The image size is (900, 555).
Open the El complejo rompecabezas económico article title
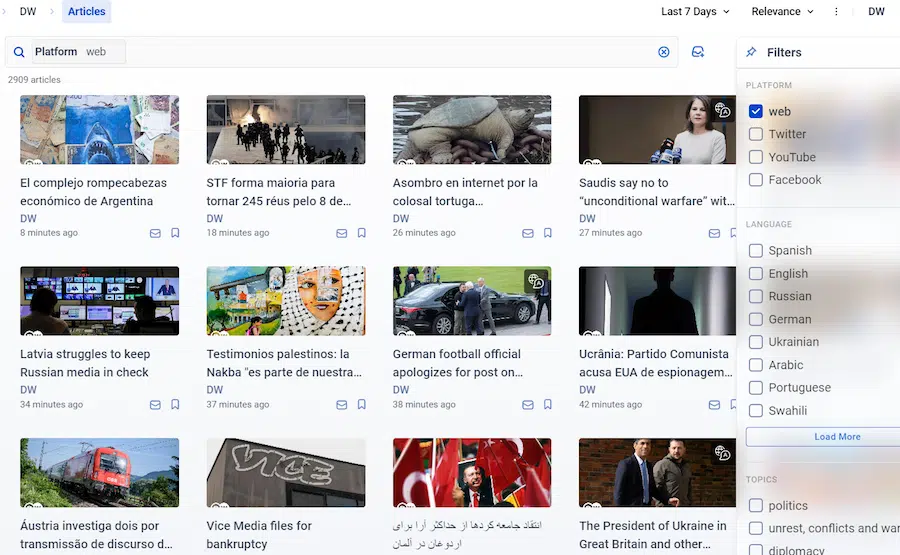click(94, 192)
